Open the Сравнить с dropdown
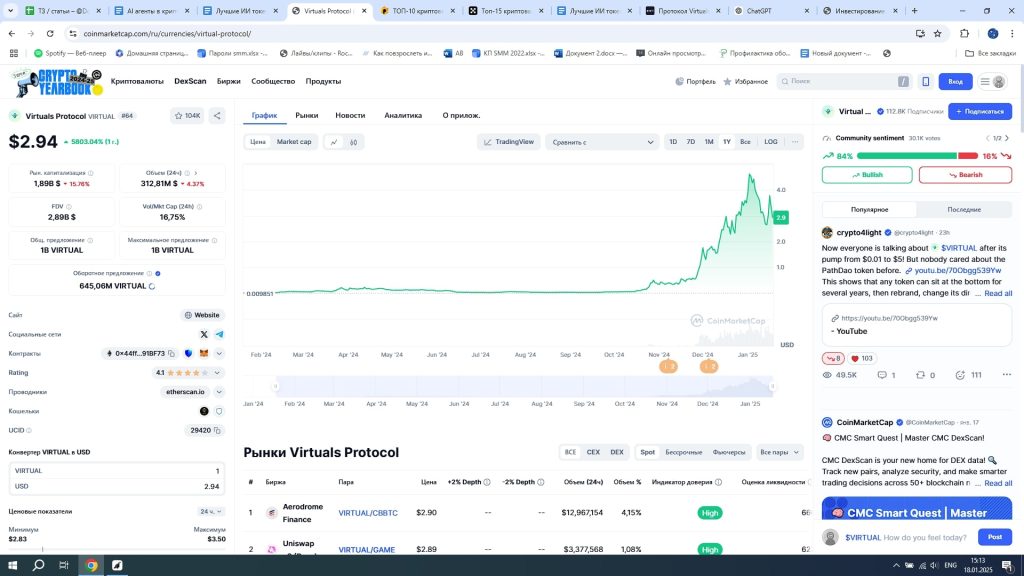Screen dimensions: 1024x576 coord(602,142)
